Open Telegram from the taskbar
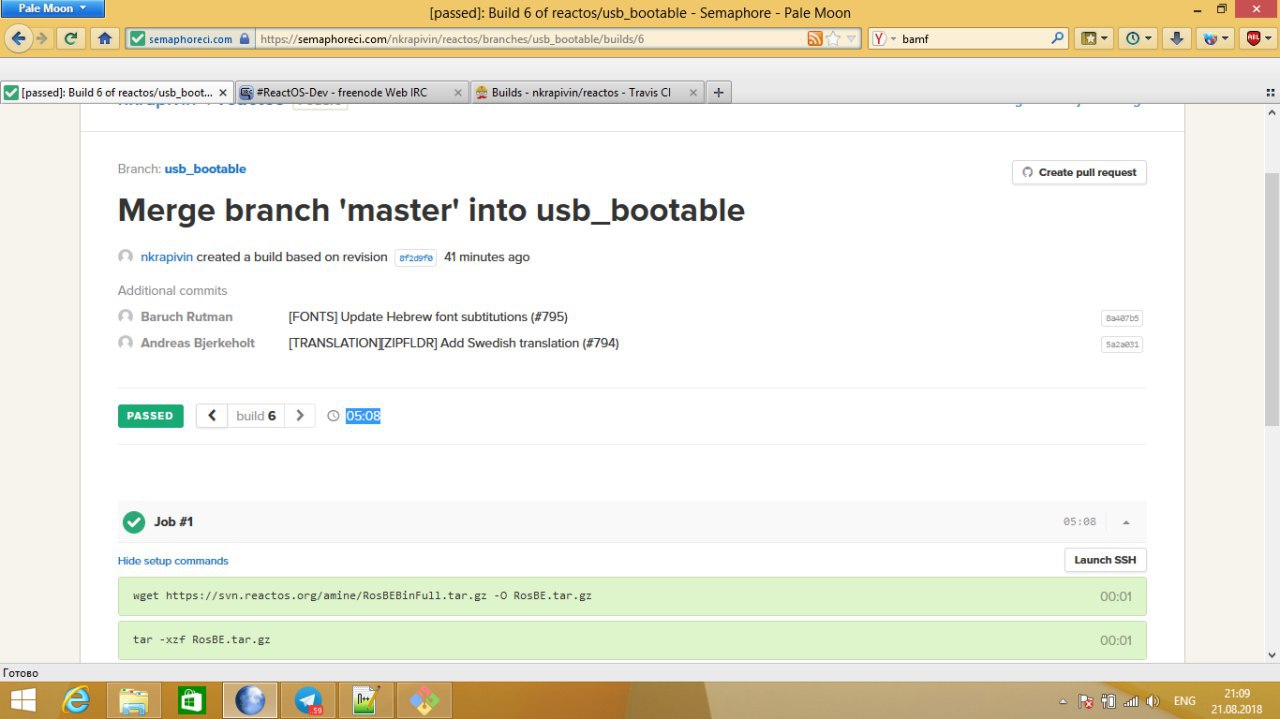 click(x=308, y=700)
